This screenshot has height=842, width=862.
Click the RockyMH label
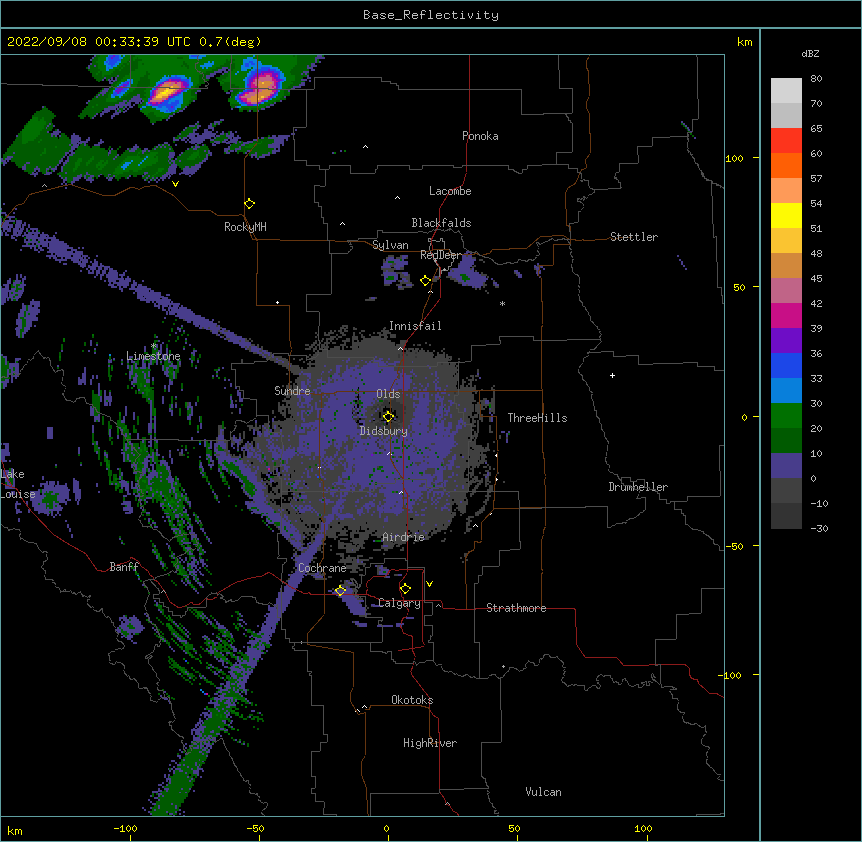(x=245, y=226)
